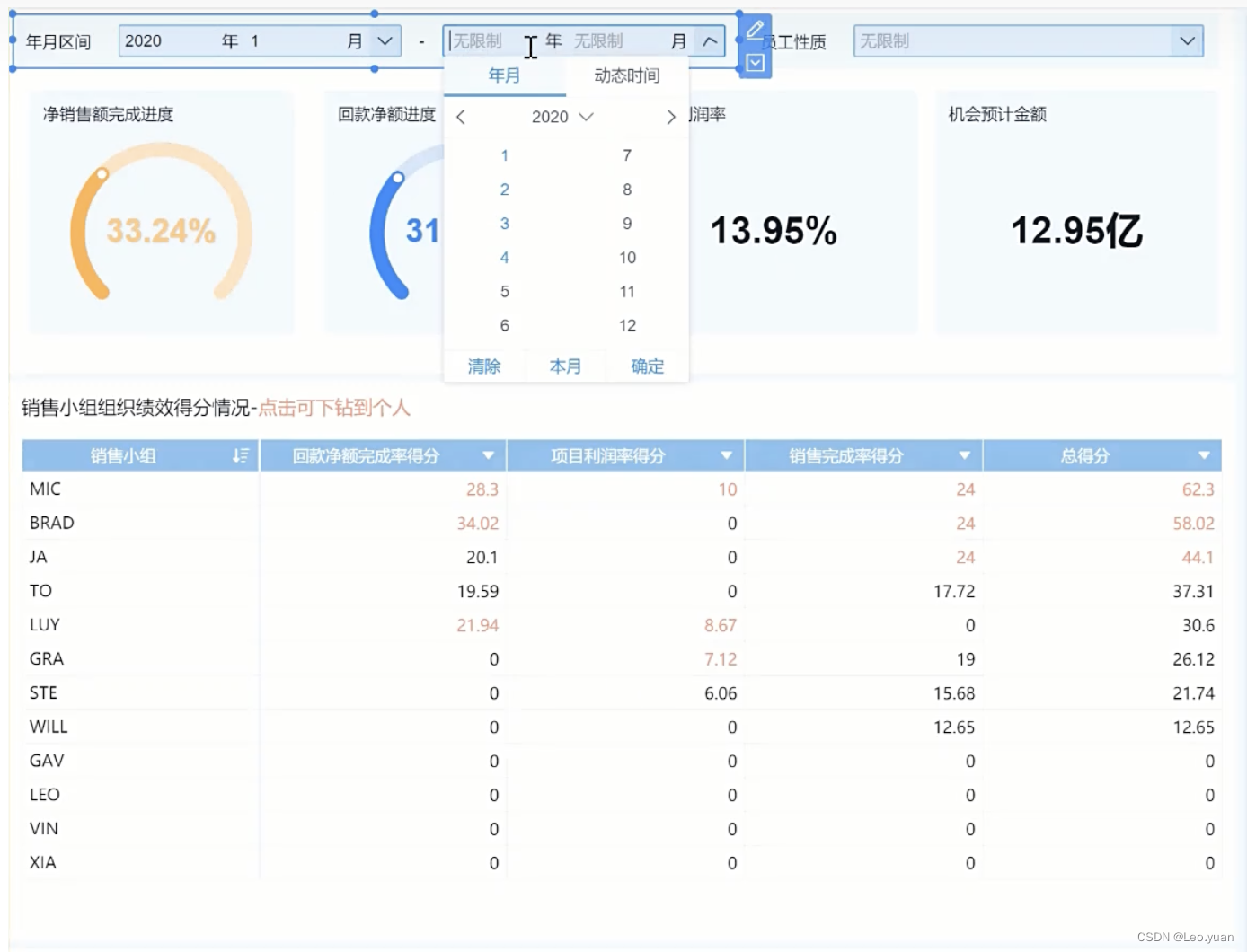
Task: Switch to the 动态时间 tab
Action: click(627, 75)
